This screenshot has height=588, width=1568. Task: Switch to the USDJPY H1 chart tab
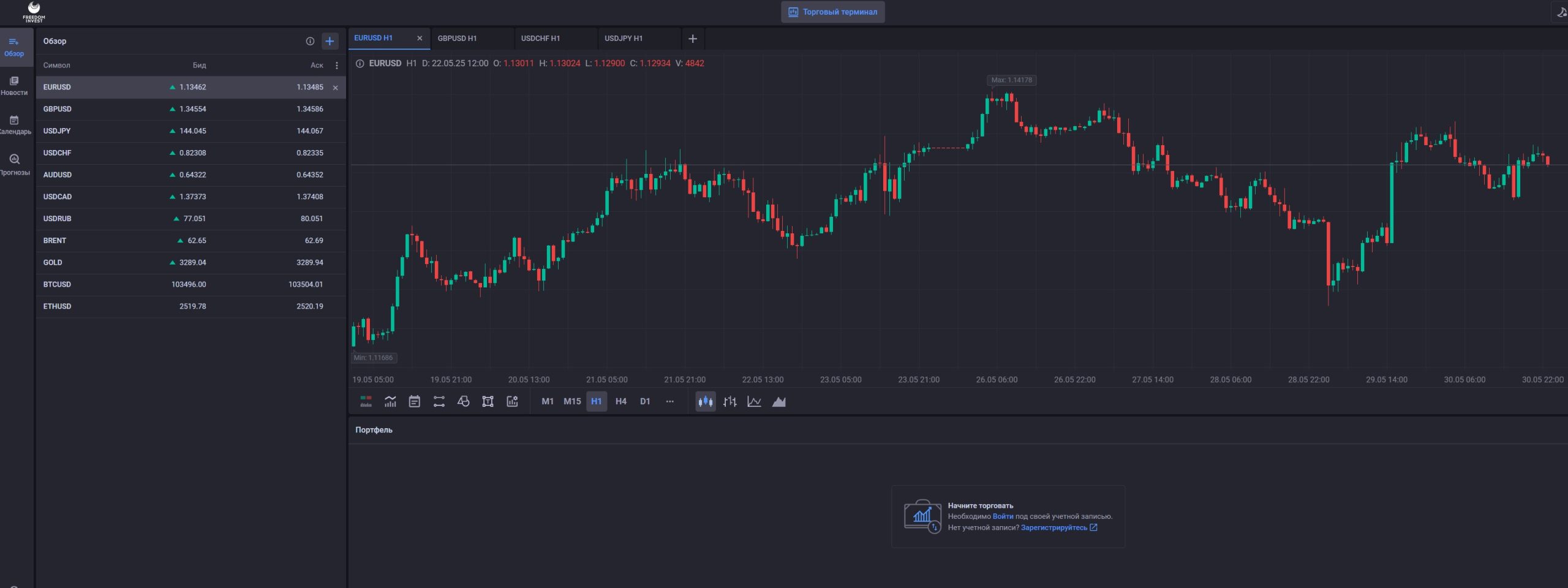(624, 38)
